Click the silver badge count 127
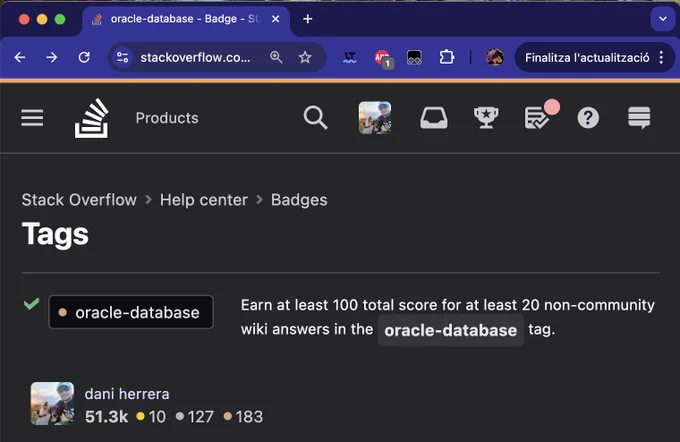Screen dimensions: 680x442 tap(195, 417)
